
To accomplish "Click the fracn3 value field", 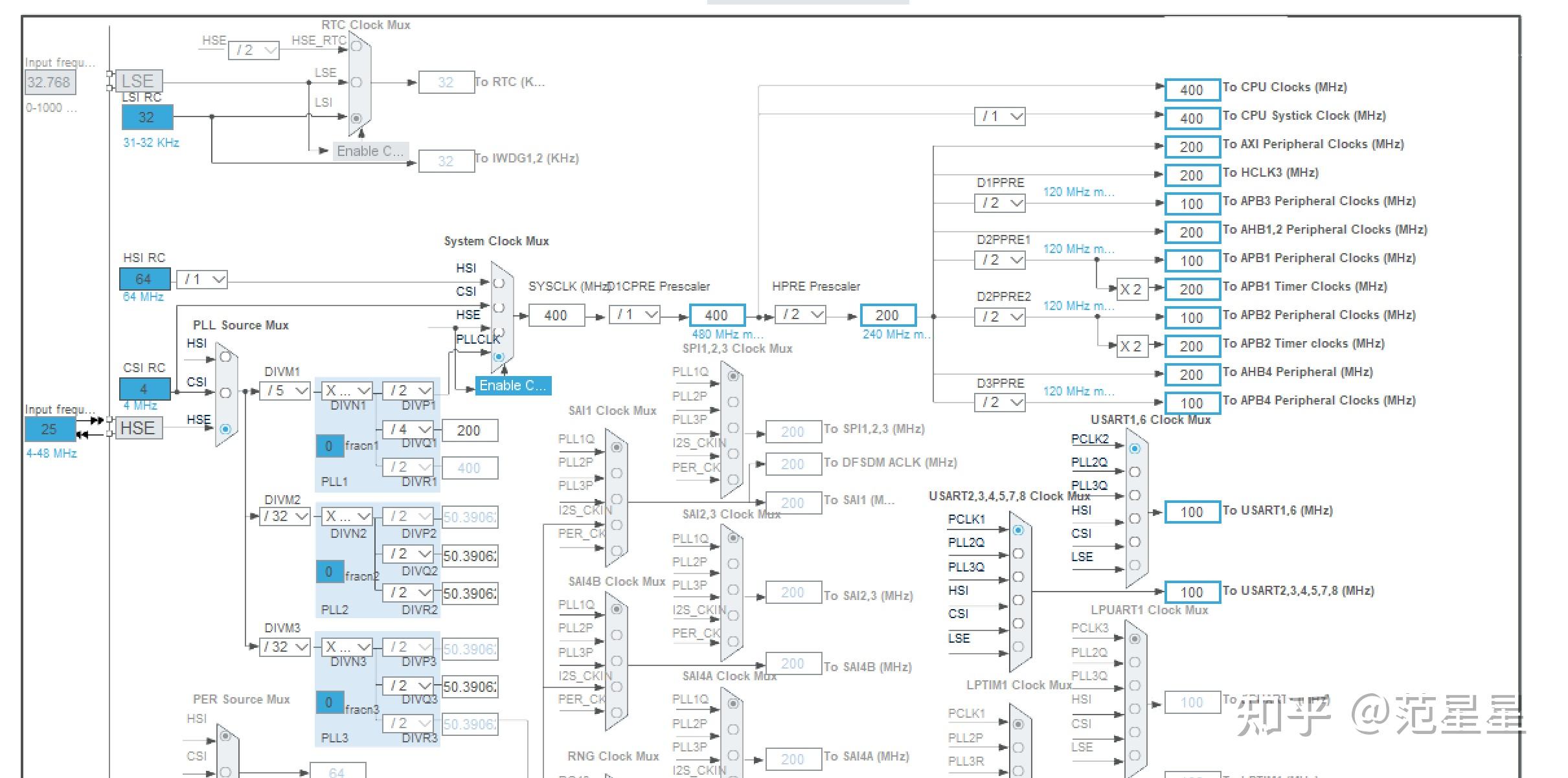I will click(330, 702).
